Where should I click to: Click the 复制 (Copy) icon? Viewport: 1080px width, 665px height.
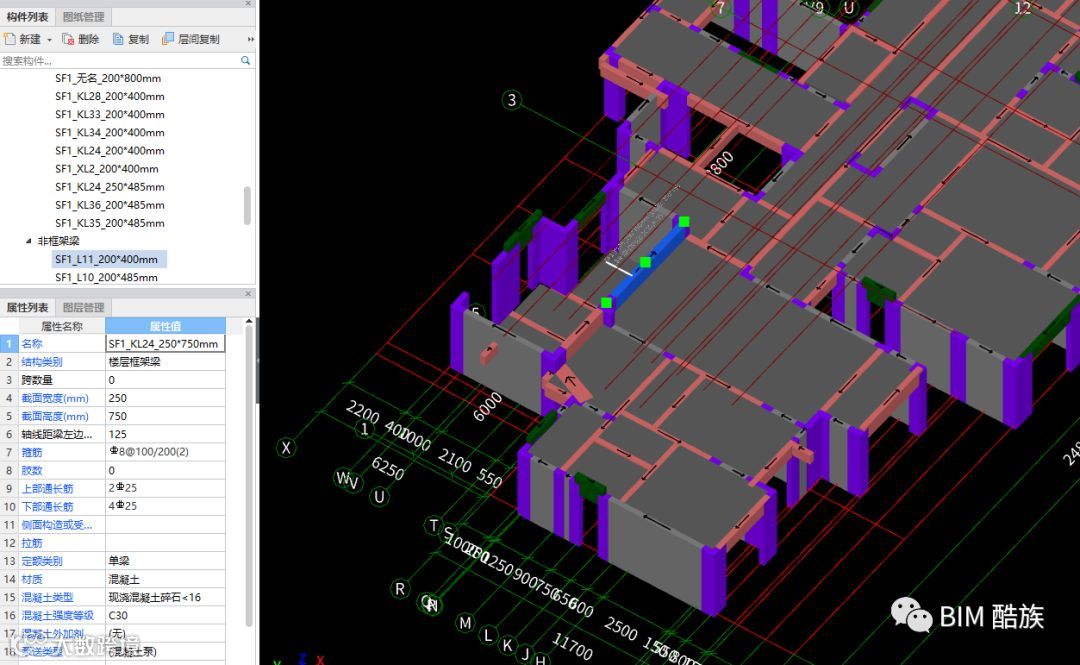click(x=118, y=39)
